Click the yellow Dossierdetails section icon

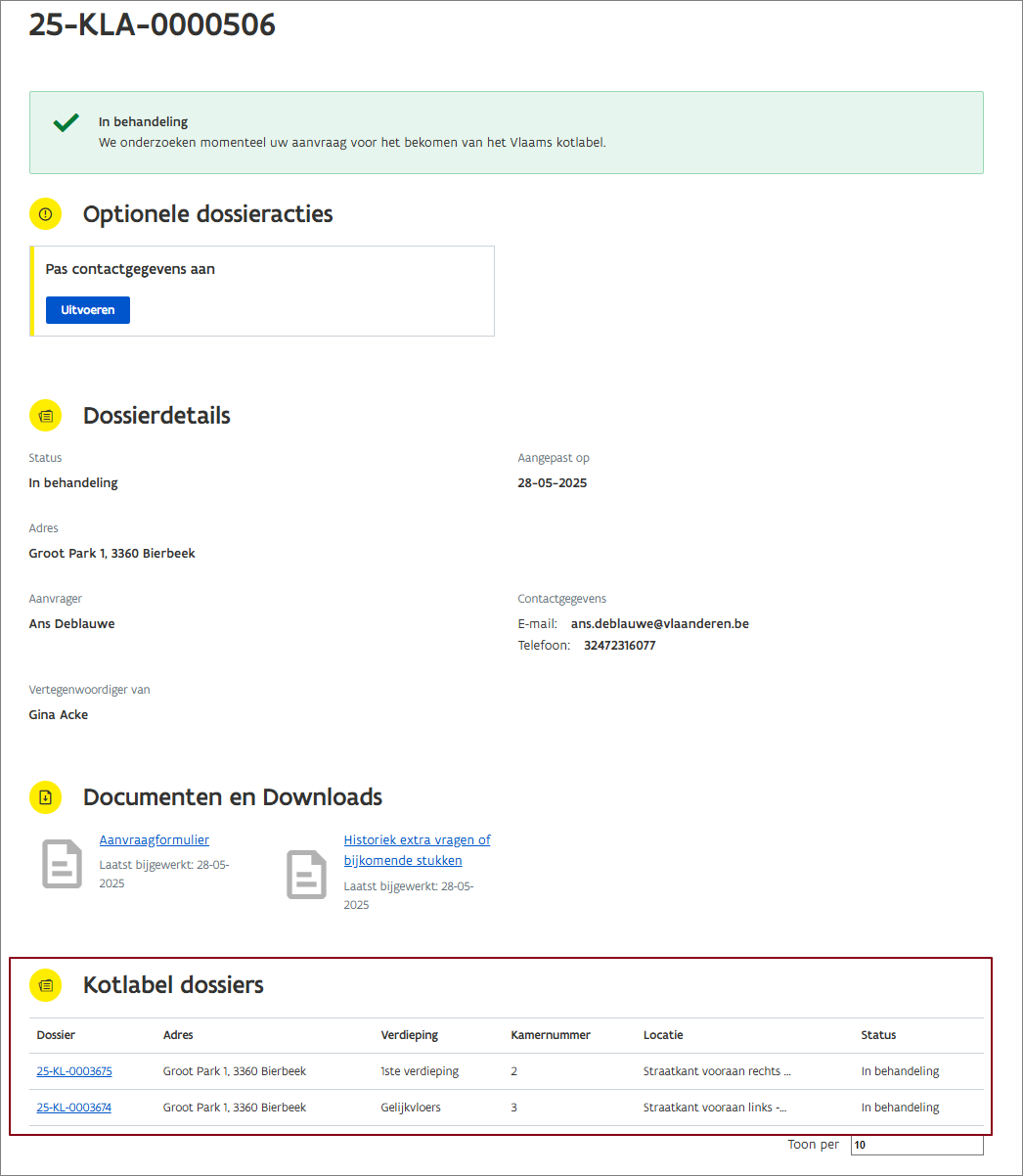45,415
